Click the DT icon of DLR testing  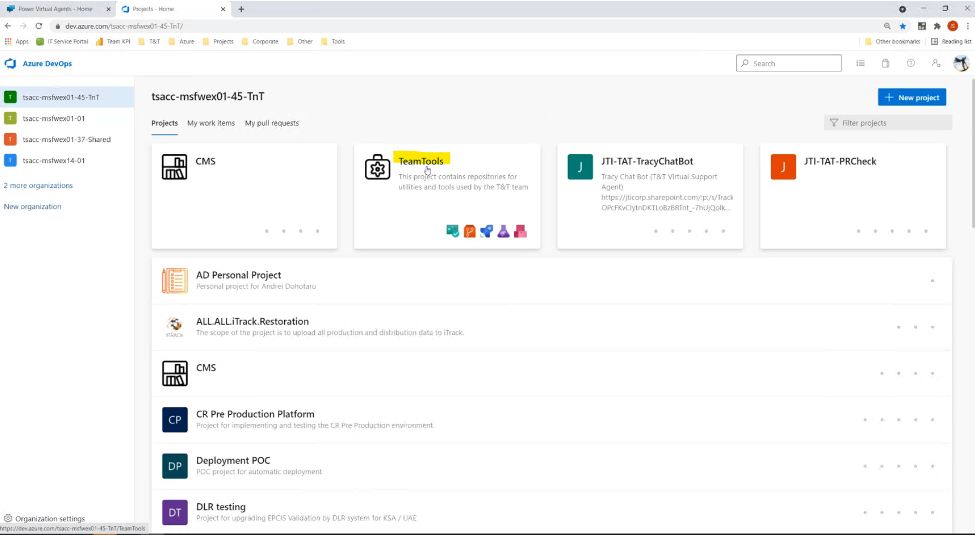pyautogui.click(x=175, y=513)
